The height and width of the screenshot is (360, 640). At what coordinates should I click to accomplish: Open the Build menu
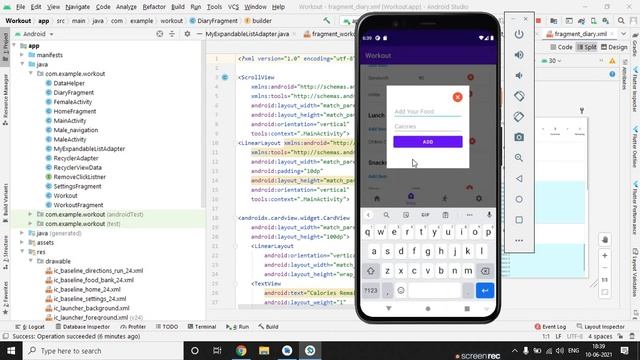(178, 7)
